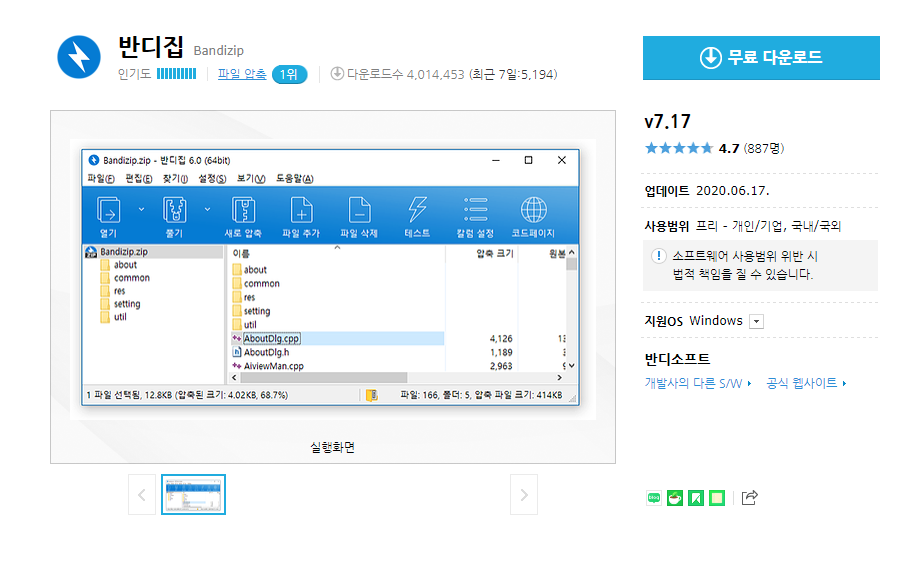The height and width of the screenshot is (565, 908).
Task: Open the 설정(S) menu
Action: point(213,178)
